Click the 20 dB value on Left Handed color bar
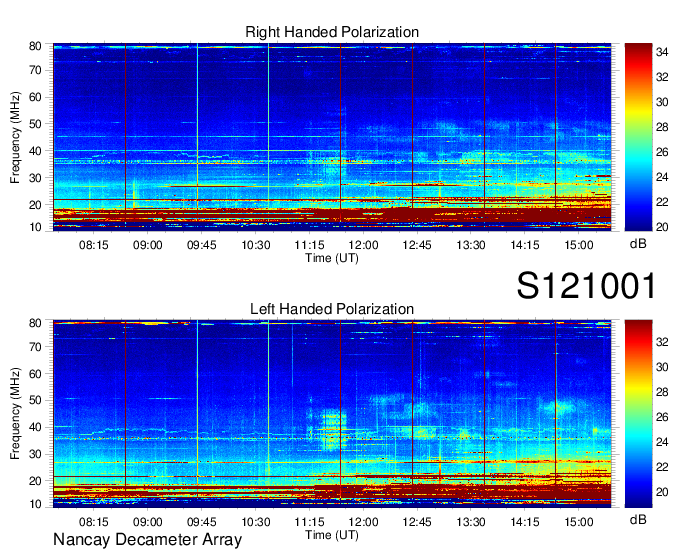The width and height of the screenshot is (680, 552). click(x=662, y=492)
